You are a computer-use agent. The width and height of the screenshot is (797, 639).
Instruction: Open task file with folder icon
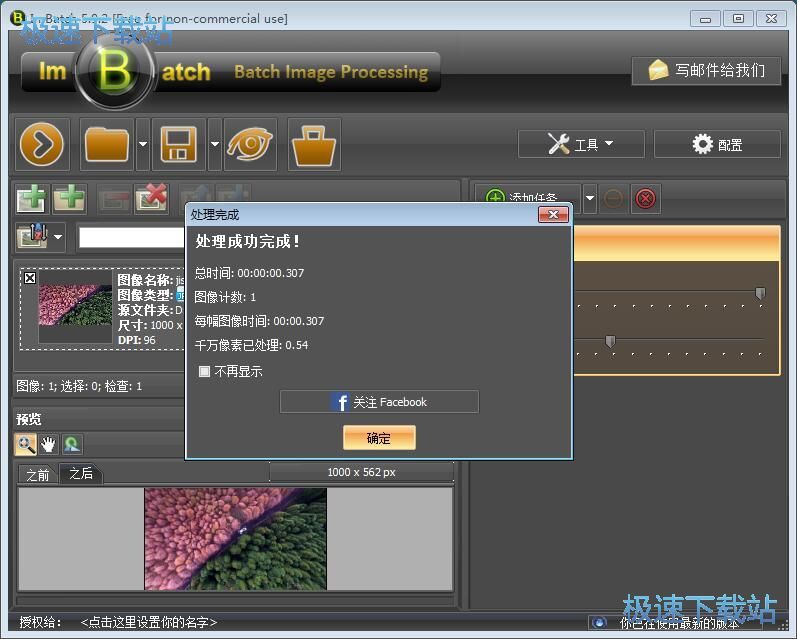[107, 144]
